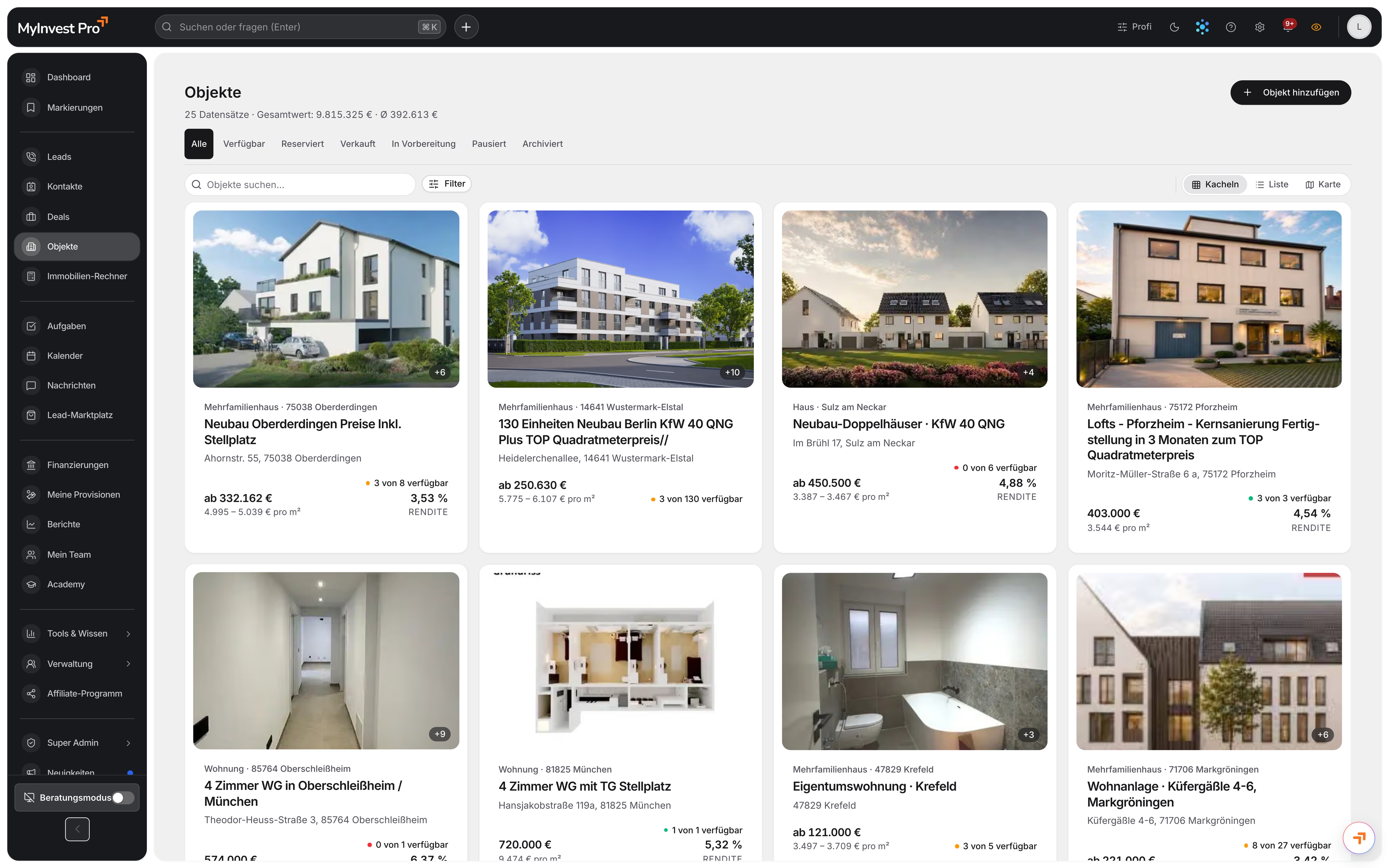Open Meine Provisionen icon
The width and height of the screenshot is (1389, 868).
pos(31,494)
